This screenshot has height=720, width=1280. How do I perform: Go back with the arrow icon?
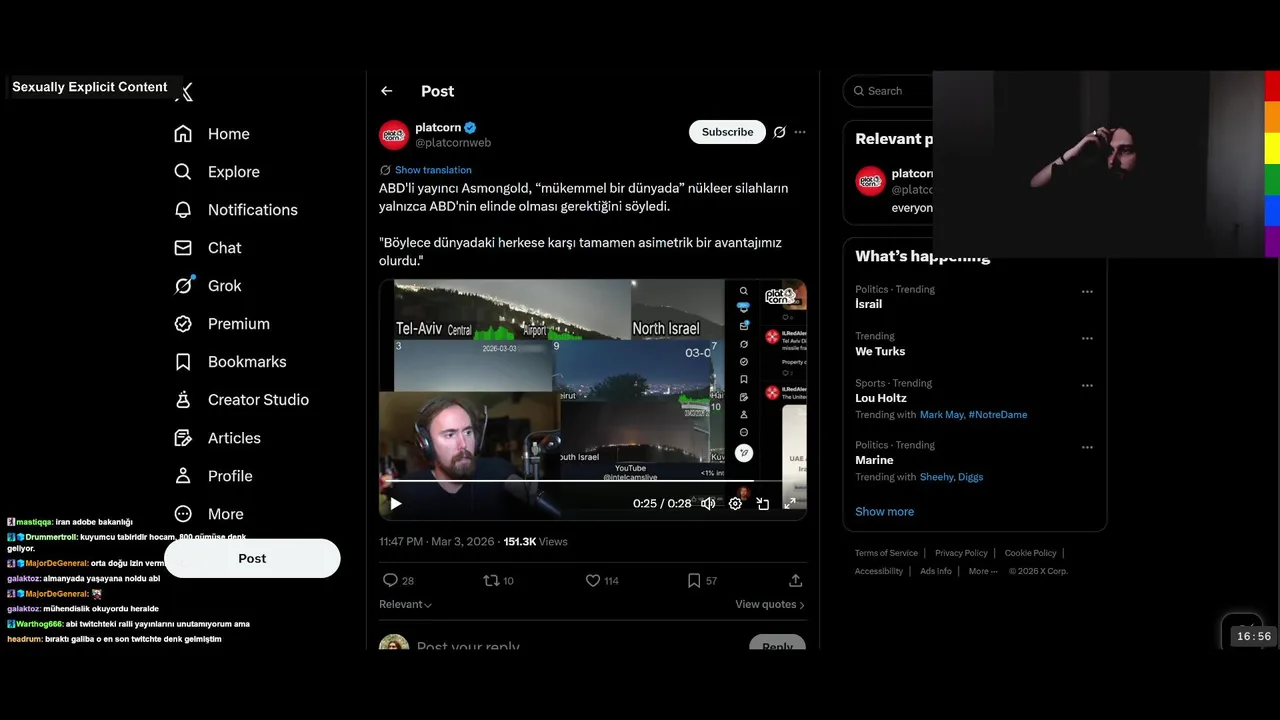coord(387,91)
